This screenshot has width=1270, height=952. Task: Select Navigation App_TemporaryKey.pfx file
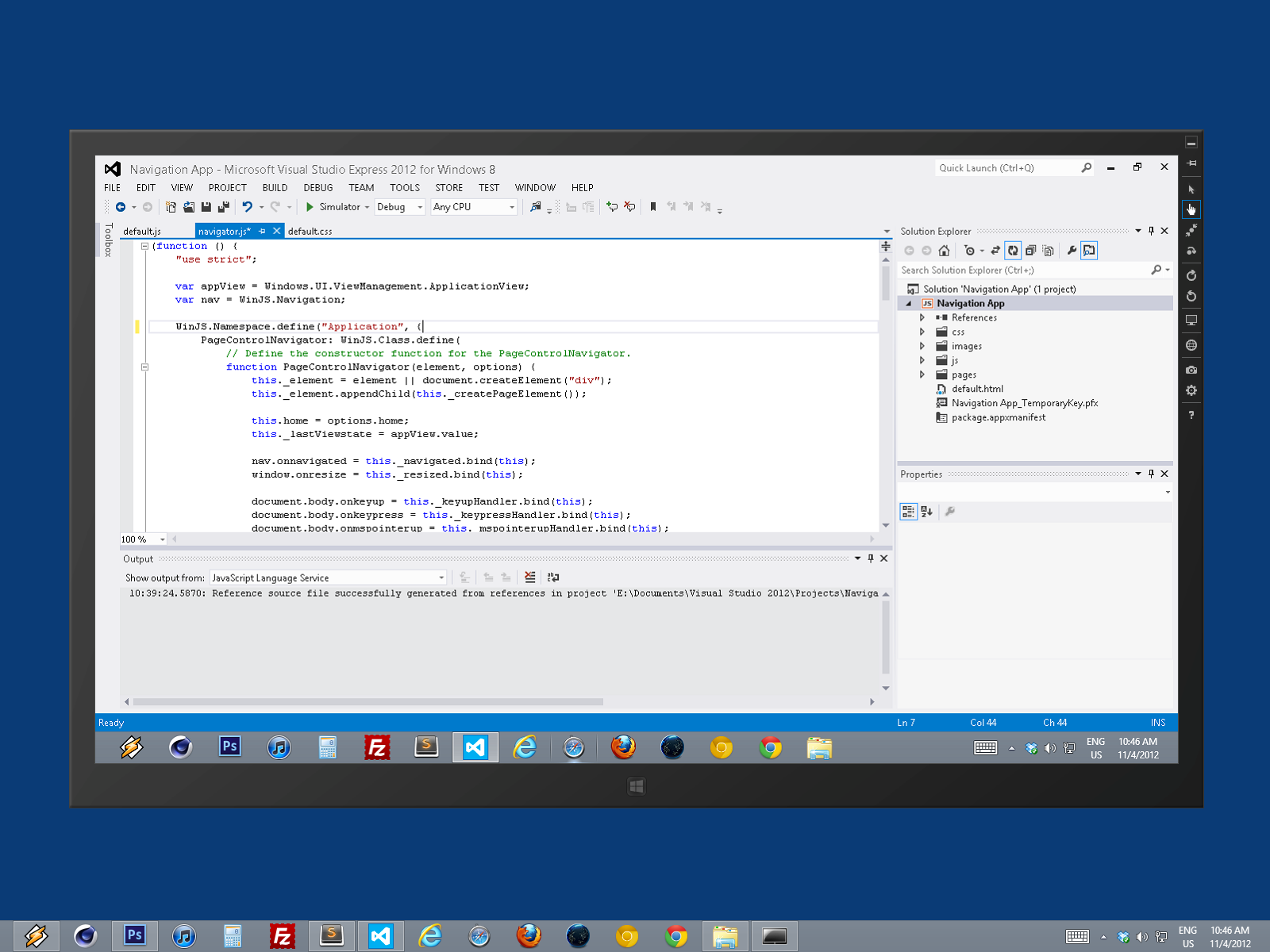point(1025,403)
